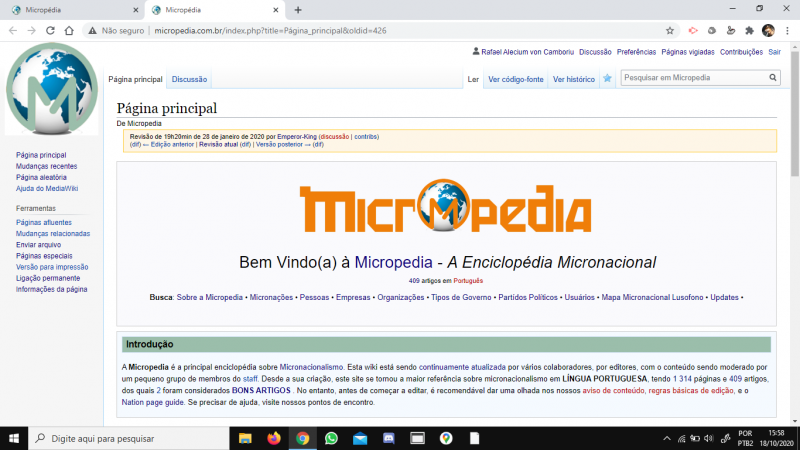Open Ligação permanente link

[48, 279]
